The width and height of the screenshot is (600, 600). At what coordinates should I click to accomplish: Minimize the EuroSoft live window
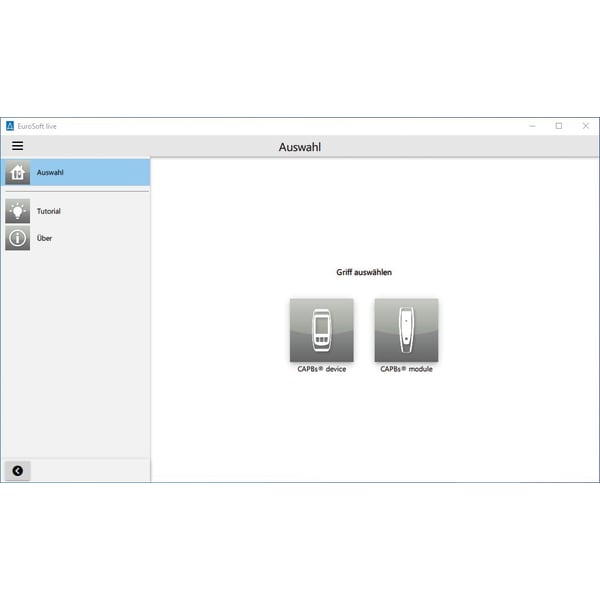point(531,126)
